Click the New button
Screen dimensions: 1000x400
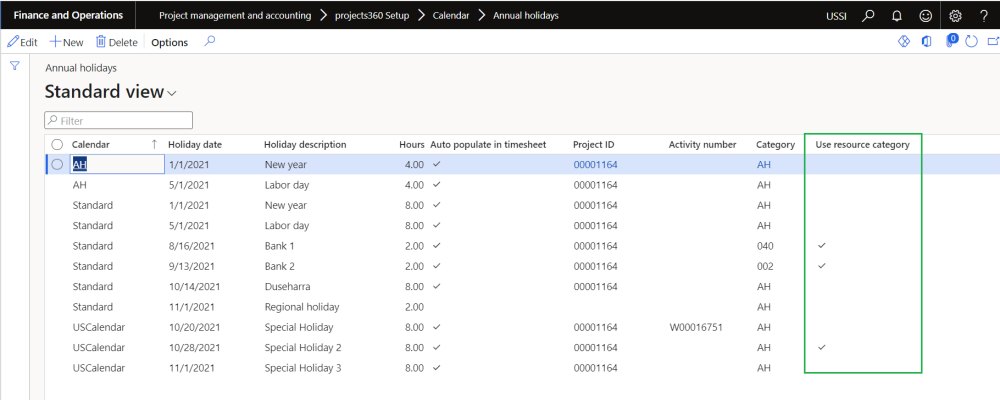pos(67,42)
